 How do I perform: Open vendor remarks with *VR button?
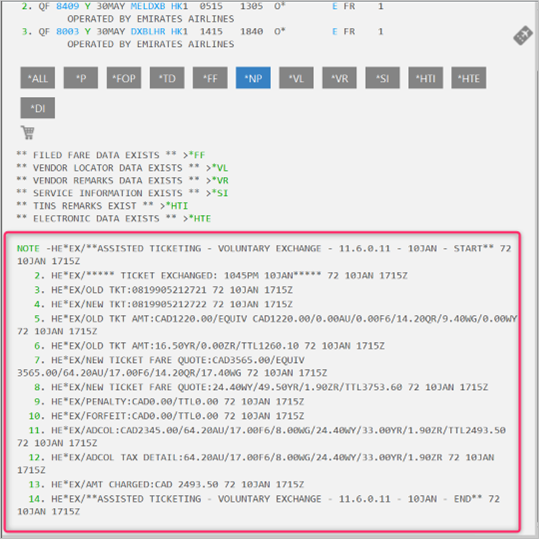coord(339,78)
